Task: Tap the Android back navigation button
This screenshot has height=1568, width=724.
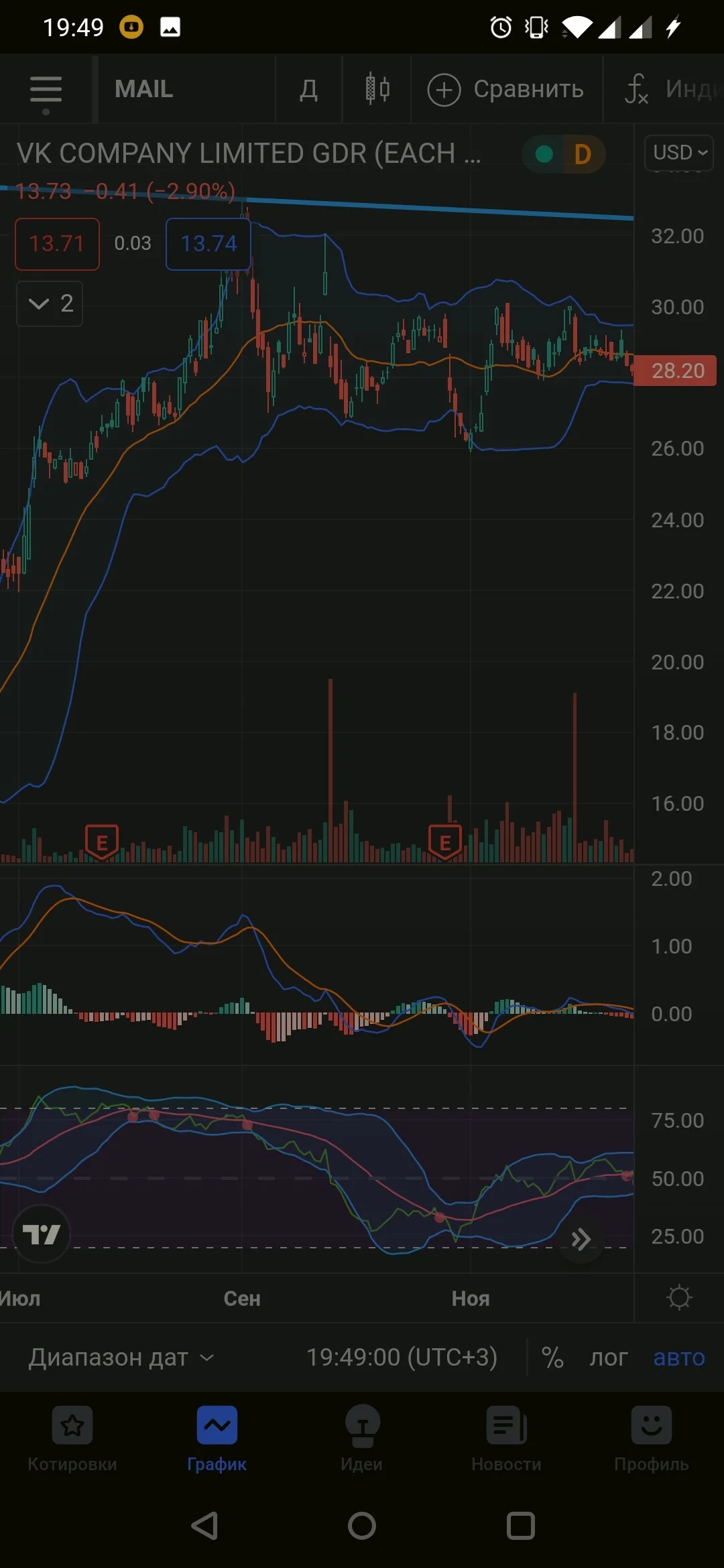Action: 204,1526
